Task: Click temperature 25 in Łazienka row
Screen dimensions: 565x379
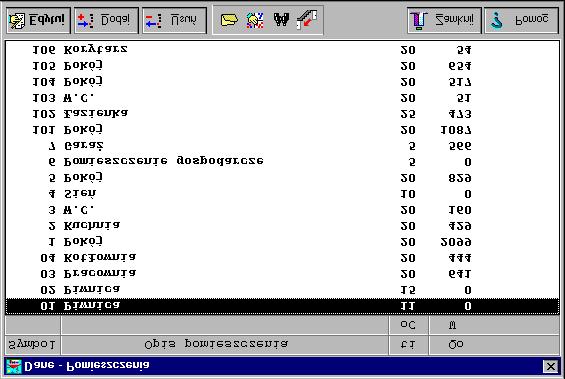Action: 408,114
